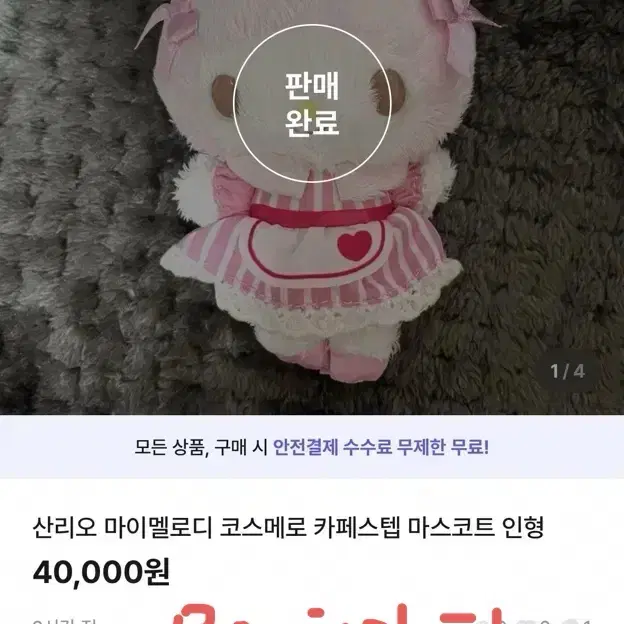The width and height of the screenshot is (624, 624).
Task: Click the doll's left brown eye
Action: (x=223, y=96)
